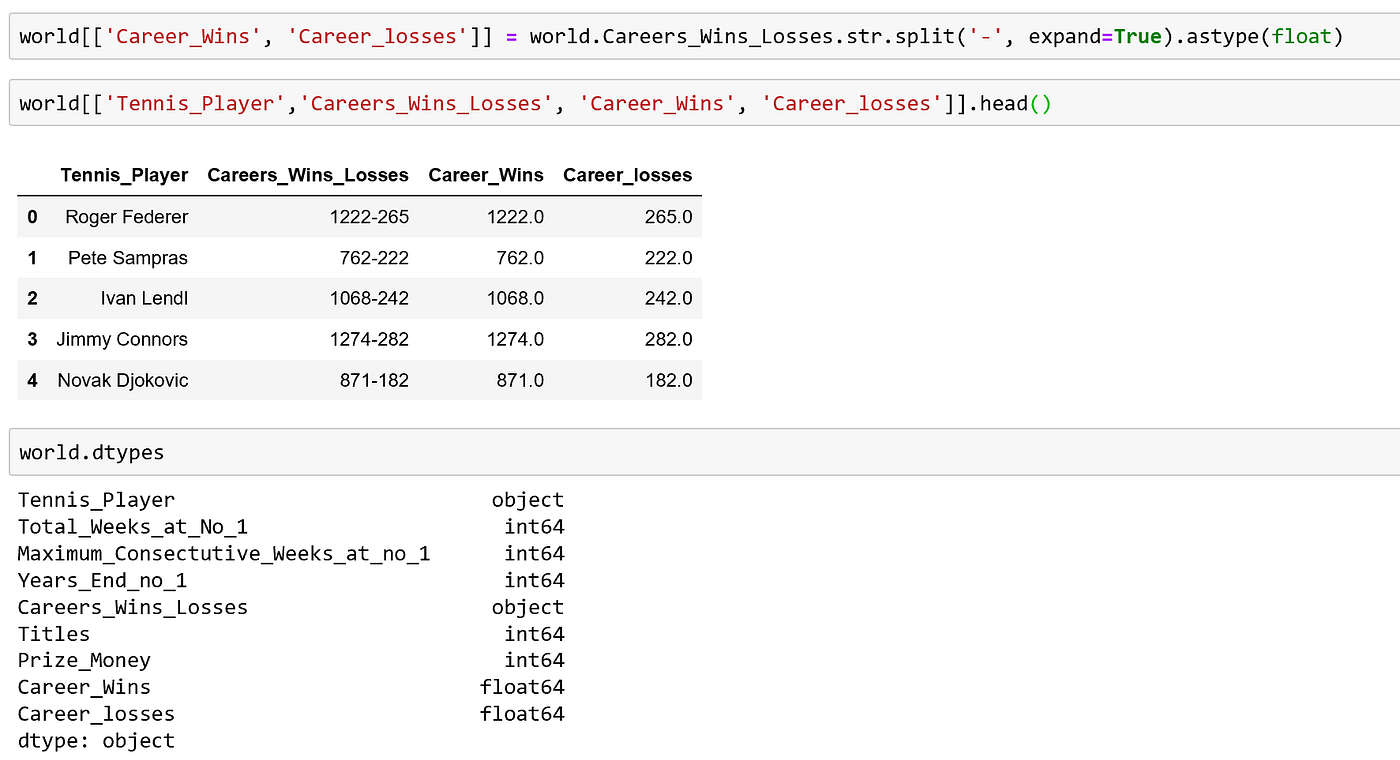The image size is (1400, 760).
Task: Select the Maximum_Consectutive_Weeks_at_no_1 dtype entry
Action: [224, 553]
